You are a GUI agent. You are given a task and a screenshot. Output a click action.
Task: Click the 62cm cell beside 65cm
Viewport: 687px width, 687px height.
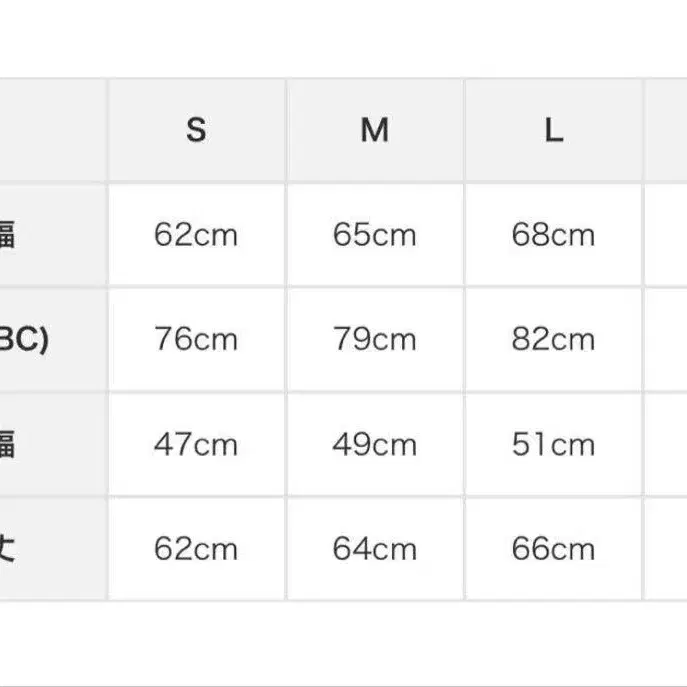coord(196,235)
